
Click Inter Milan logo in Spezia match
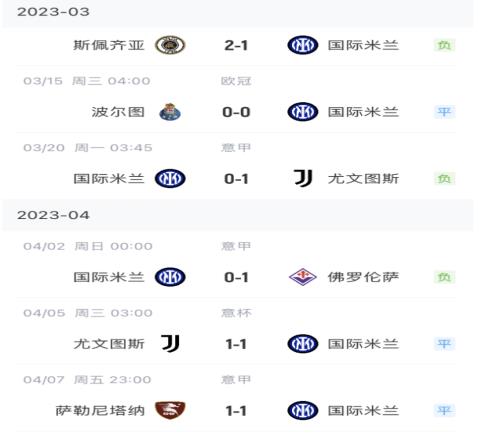coord(303,45)
